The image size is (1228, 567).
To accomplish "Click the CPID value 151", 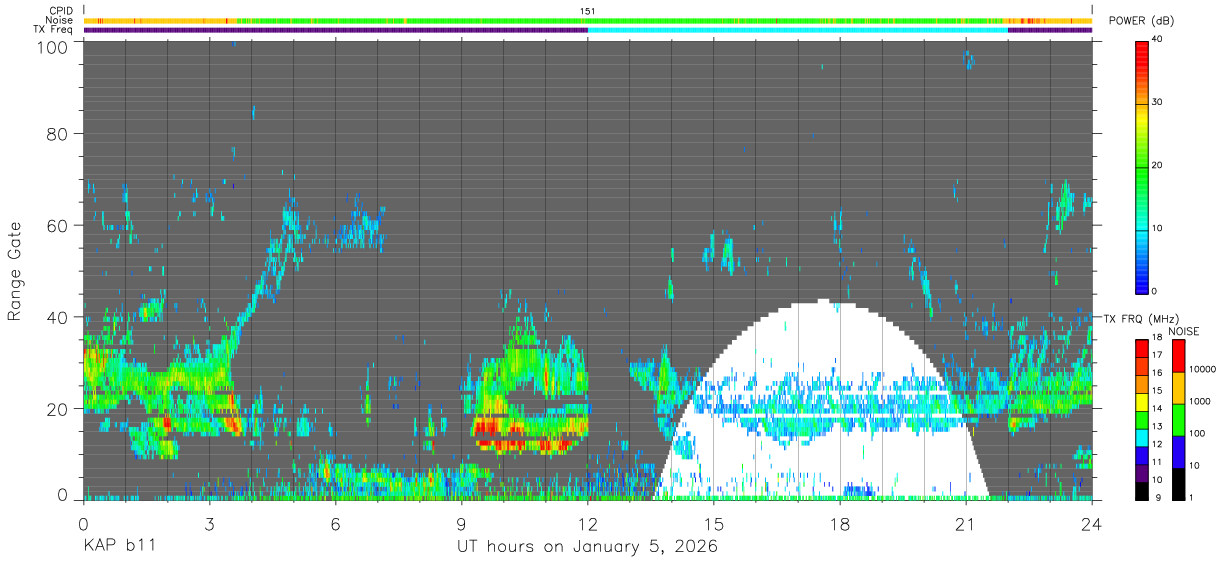I will pos(587,11).
